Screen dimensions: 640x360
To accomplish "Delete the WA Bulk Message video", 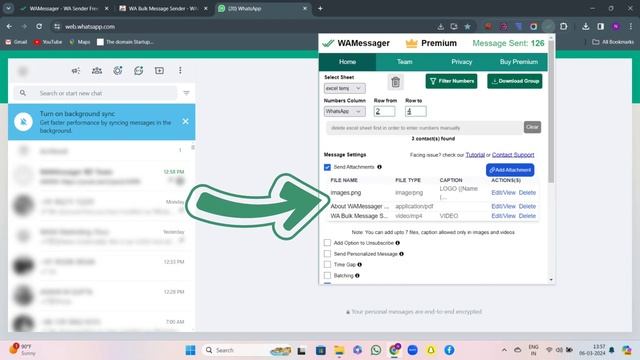I will [527, 216].
